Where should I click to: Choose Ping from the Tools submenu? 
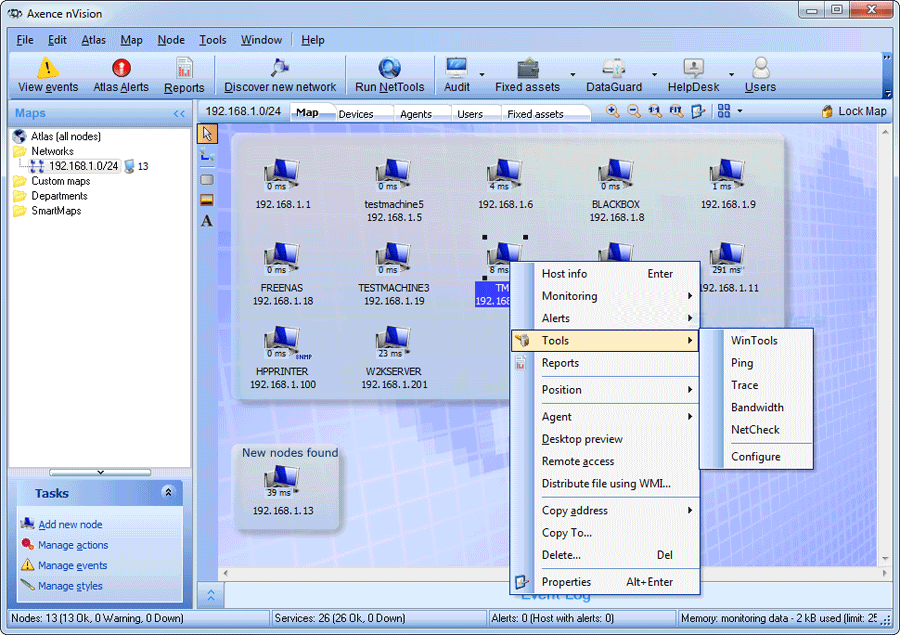(x=742, y=363)
